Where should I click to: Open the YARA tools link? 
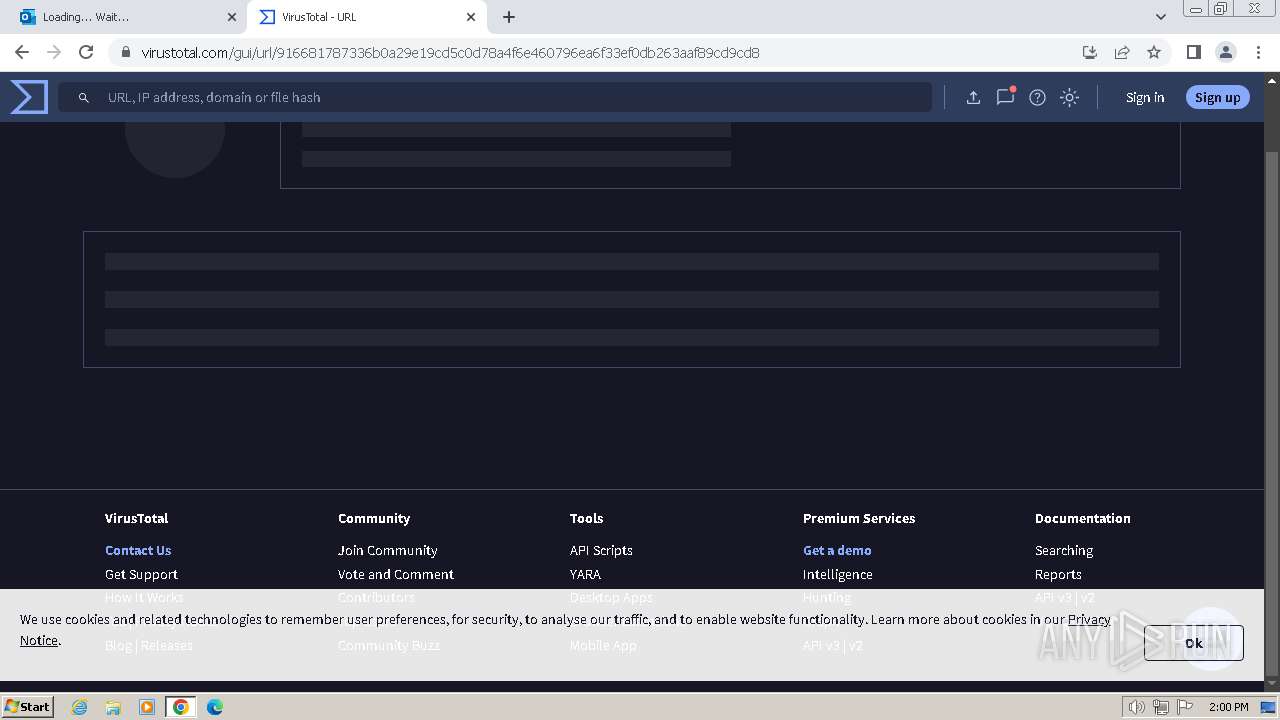tap(585, 574)
